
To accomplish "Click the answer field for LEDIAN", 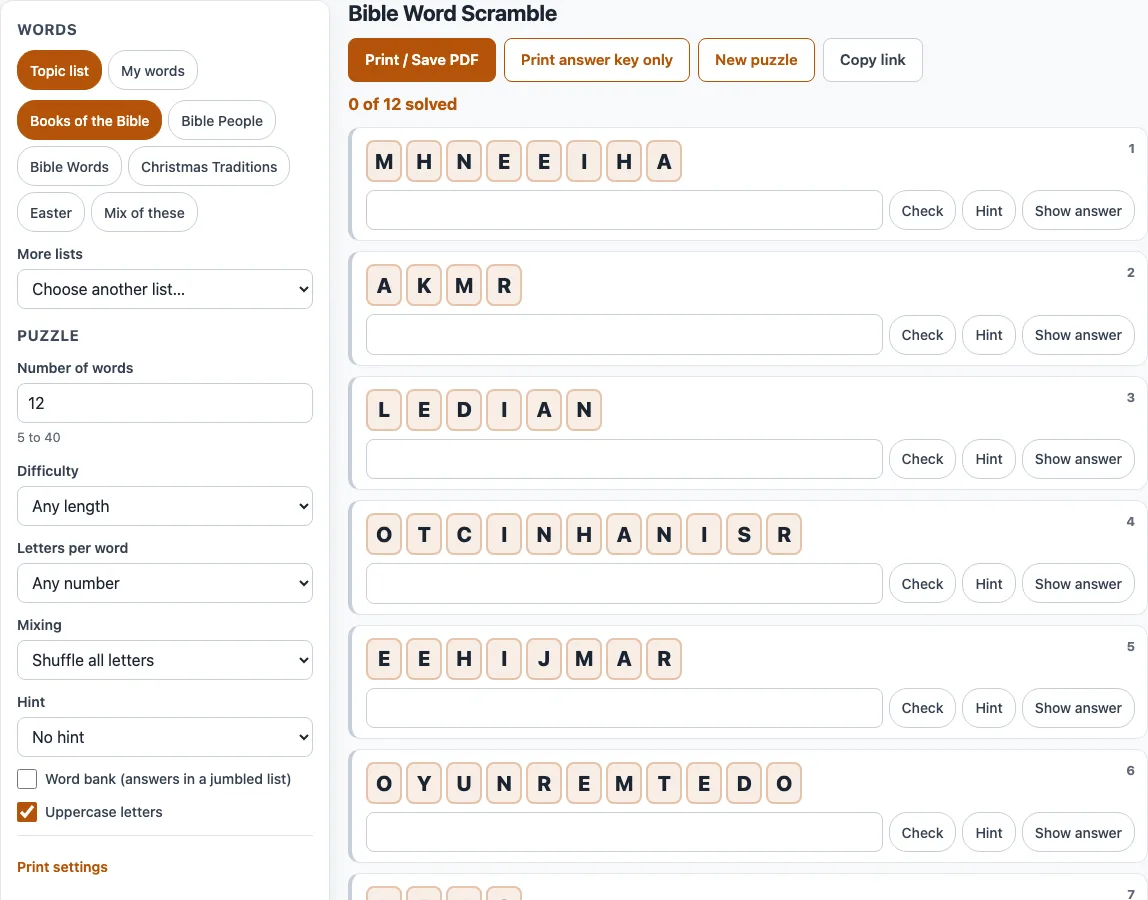I will click(x=625, y=459).
